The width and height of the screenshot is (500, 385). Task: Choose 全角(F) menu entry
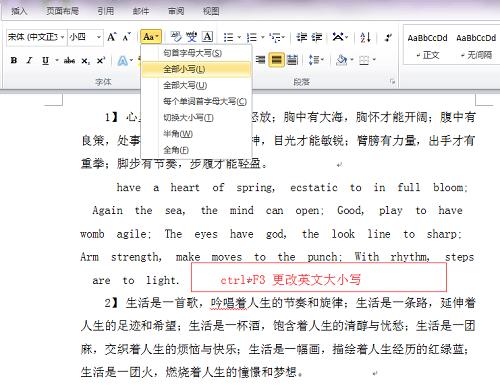pyautogui.click(x=196, y=150)
